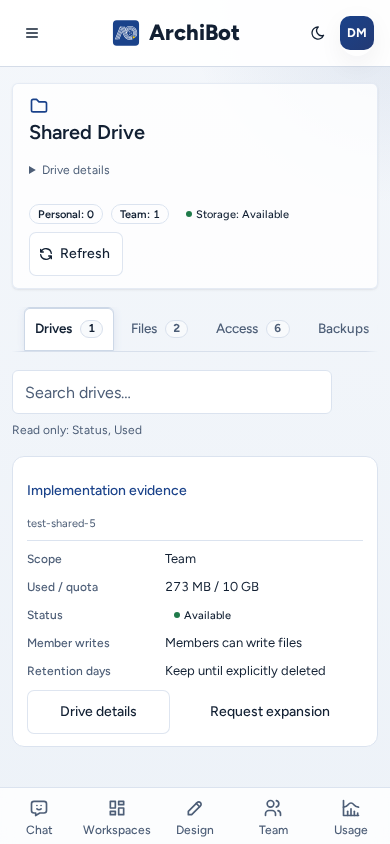Viewport: 390px width, 844px height.
Task: Toggle dark mode moon icon
Action: point(317,33)
